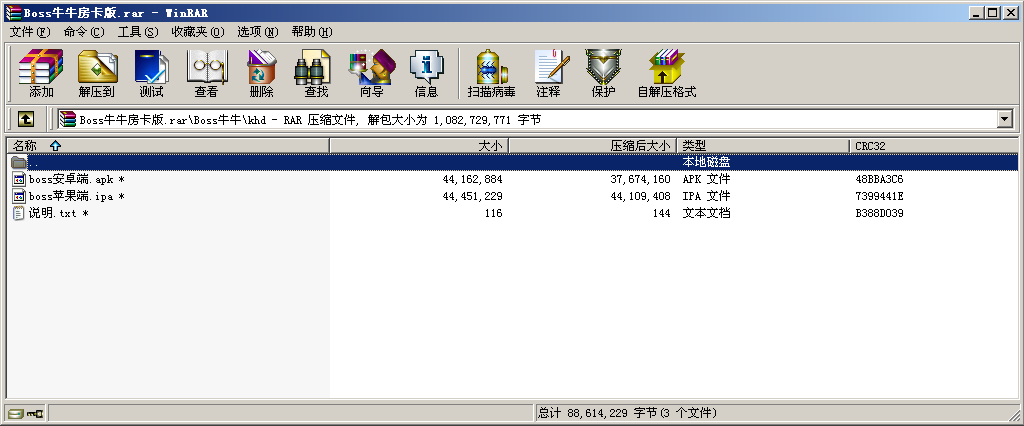Click the Delete (删除) toolbar icon

pos(261,74)
